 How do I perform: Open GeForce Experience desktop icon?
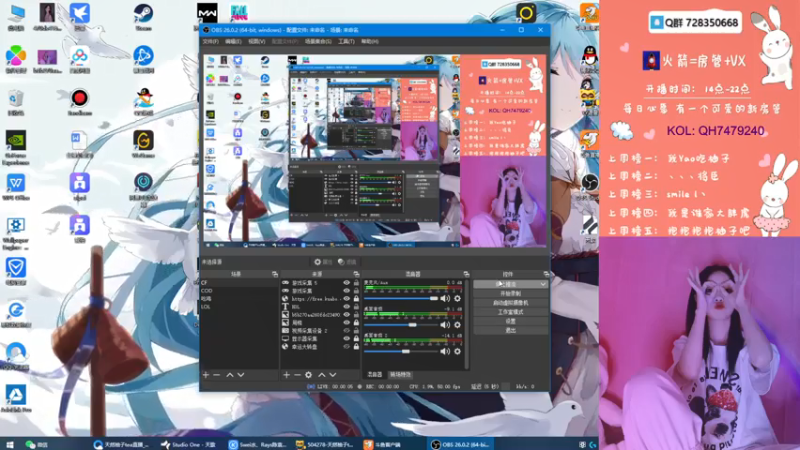tap(16, 147)
